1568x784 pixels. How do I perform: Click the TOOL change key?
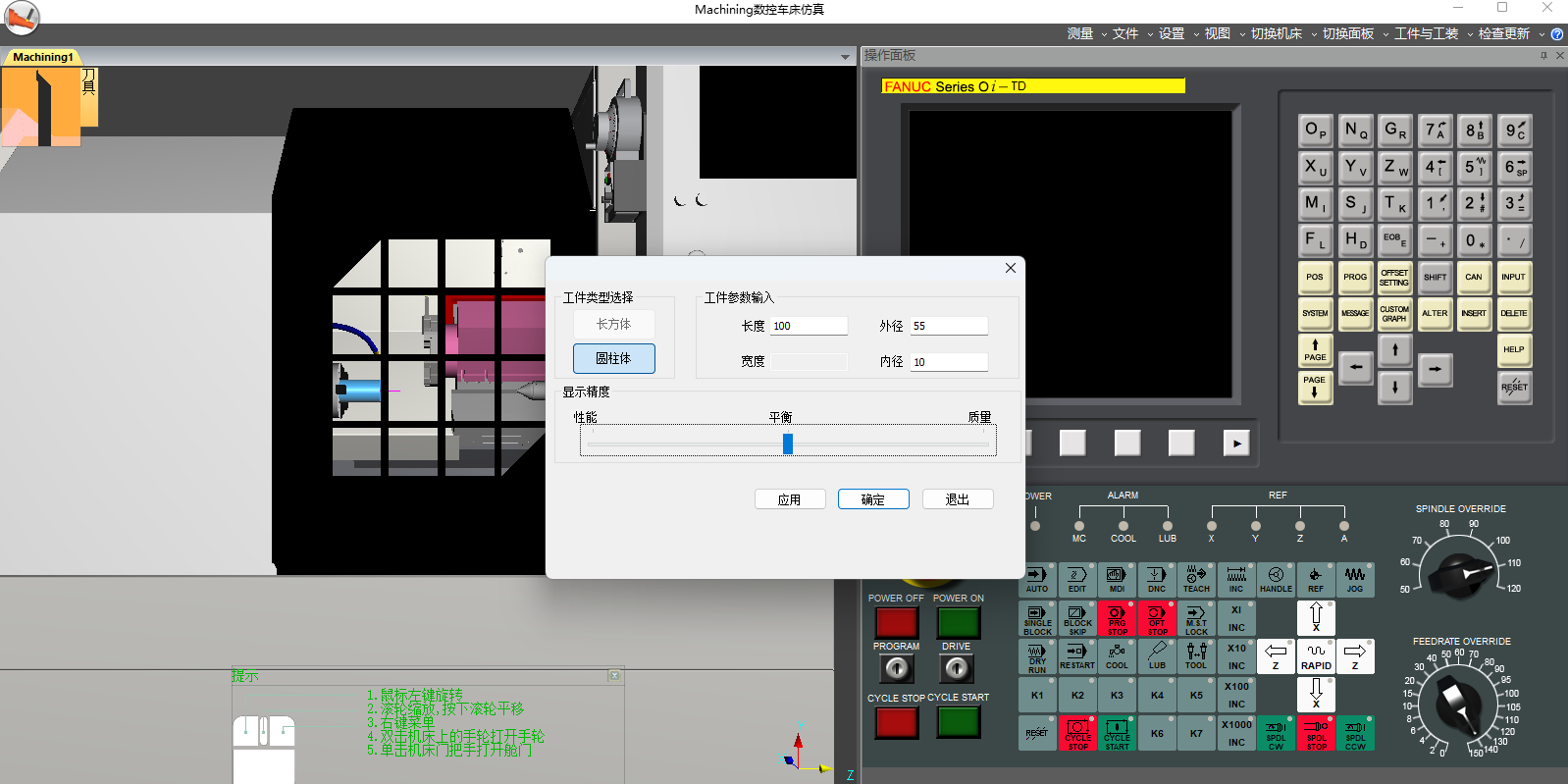coord(1196,656)
